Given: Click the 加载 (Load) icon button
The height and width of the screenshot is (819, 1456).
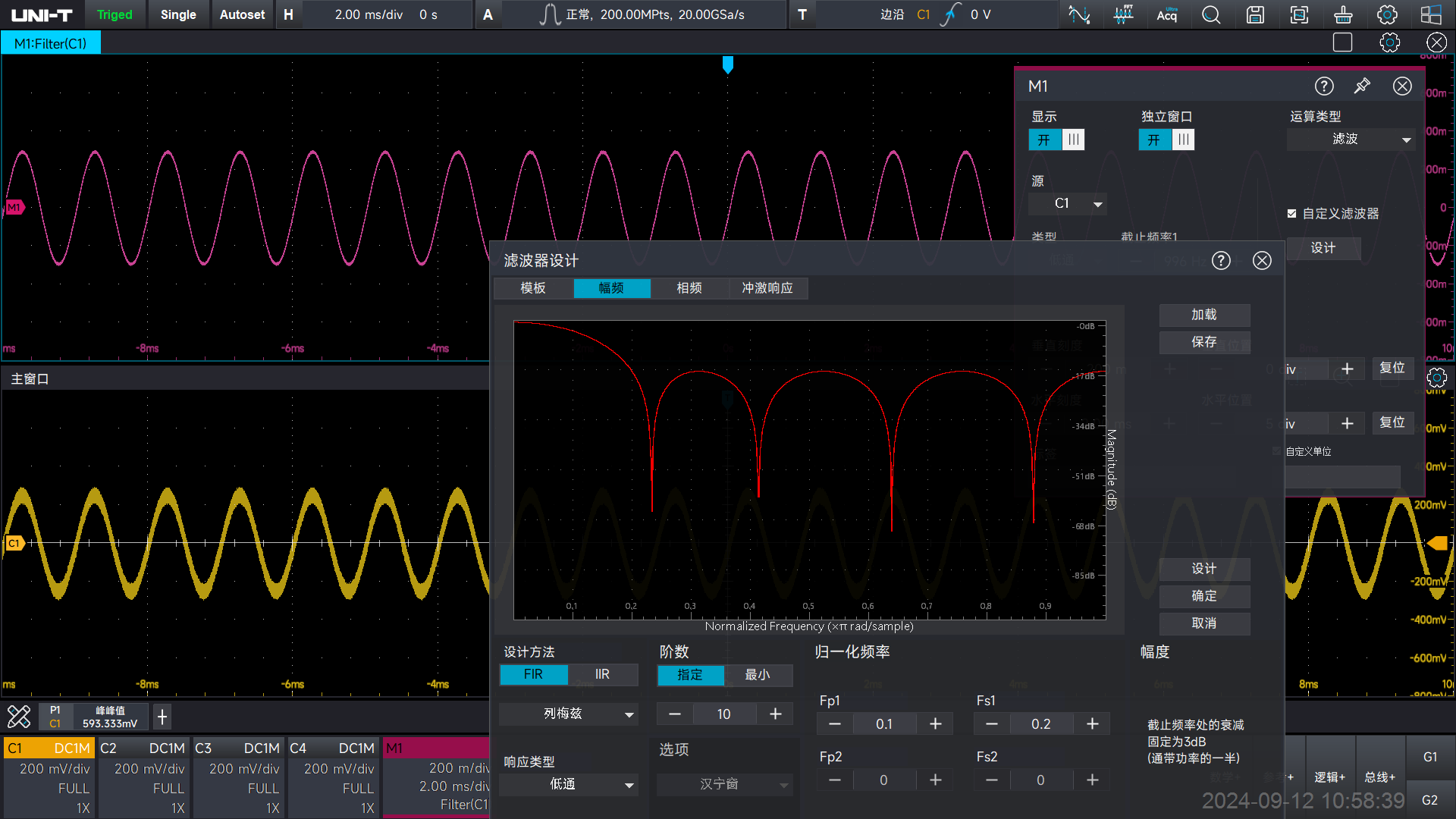Looking at the screenshot, I should tap(1204, 314).
